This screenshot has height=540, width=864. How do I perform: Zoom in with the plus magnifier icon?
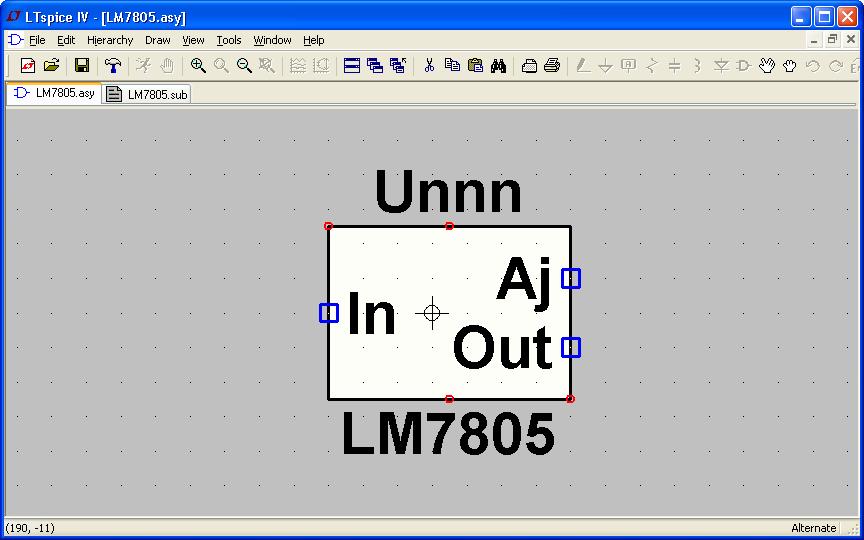198,66
